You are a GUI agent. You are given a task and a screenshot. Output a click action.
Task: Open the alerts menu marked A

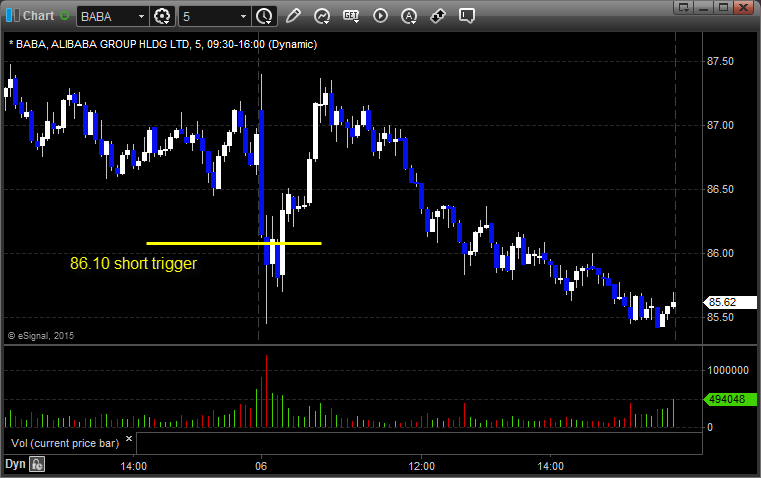click(409, 16)
